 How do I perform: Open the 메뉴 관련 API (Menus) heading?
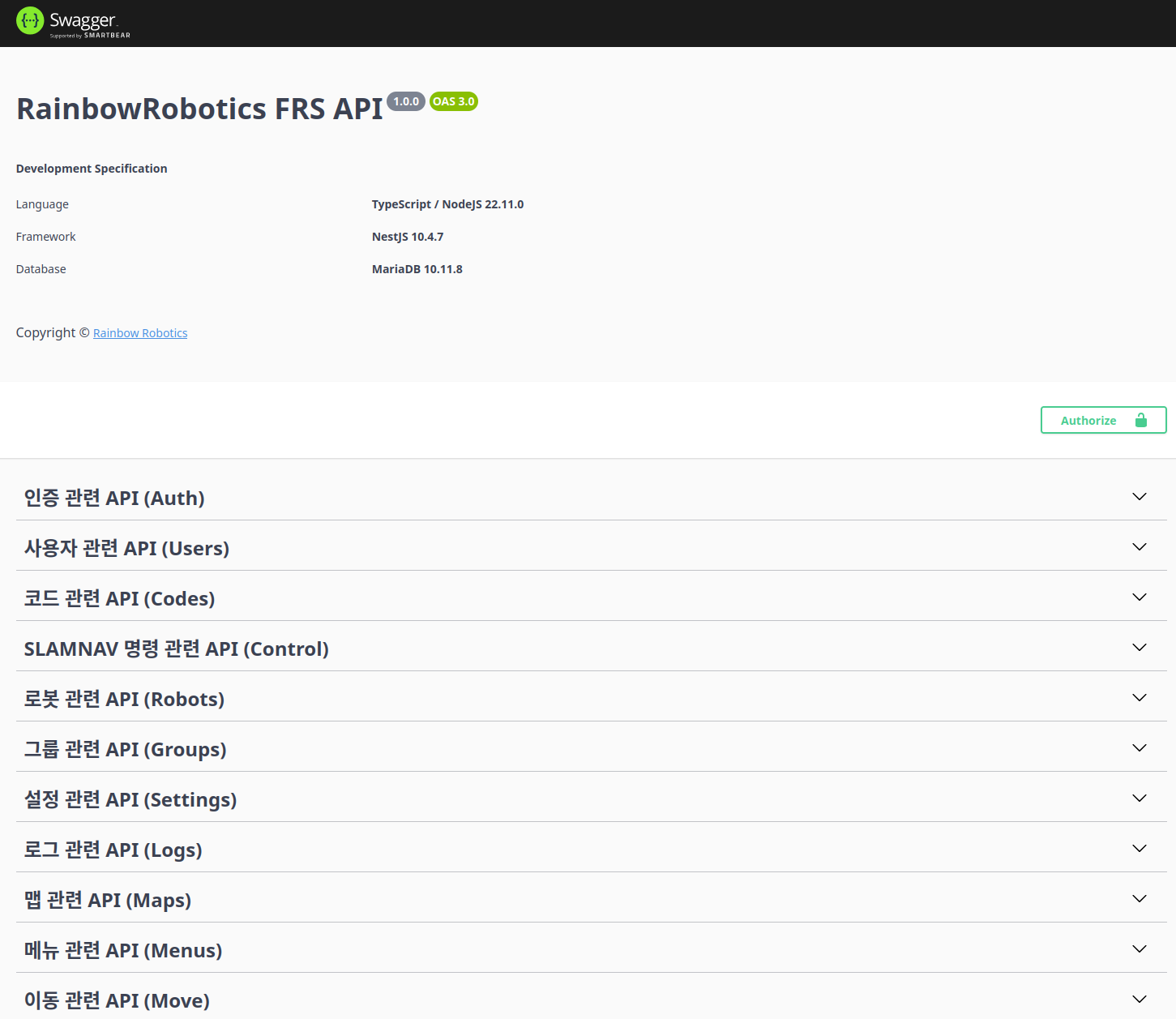click(123, 950)
